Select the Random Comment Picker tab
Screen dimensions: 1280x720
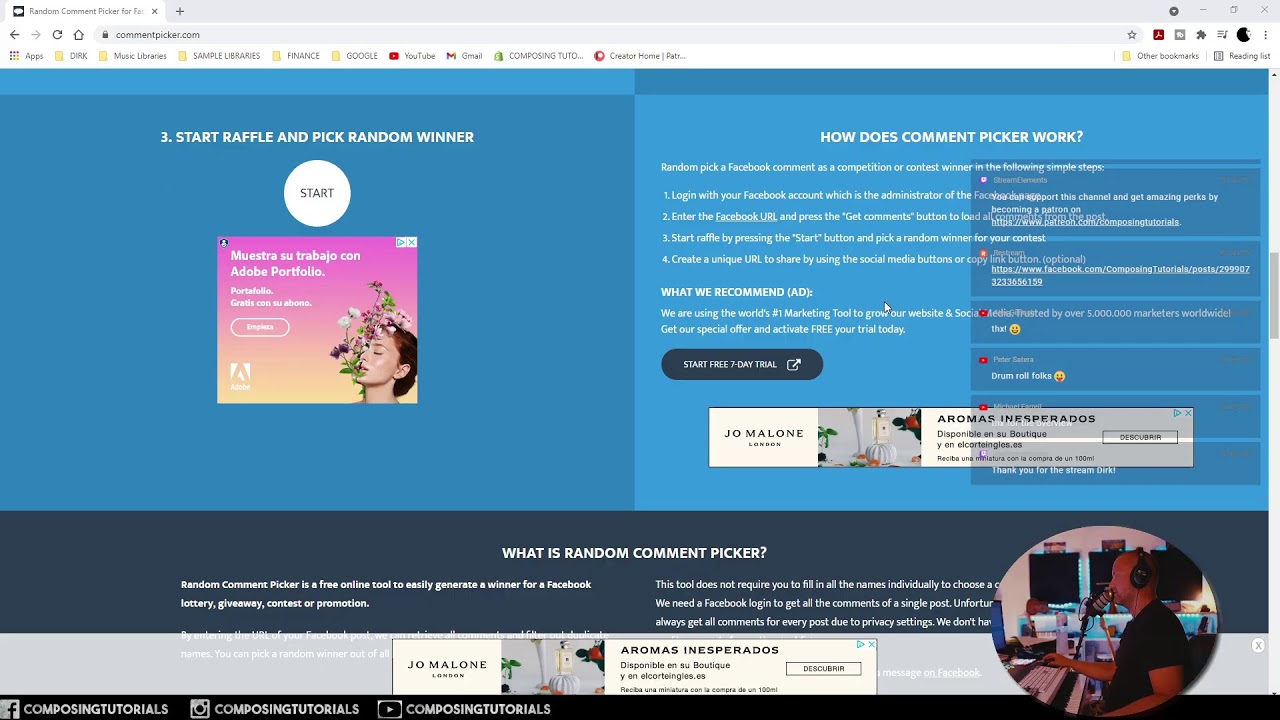(85, 11)
